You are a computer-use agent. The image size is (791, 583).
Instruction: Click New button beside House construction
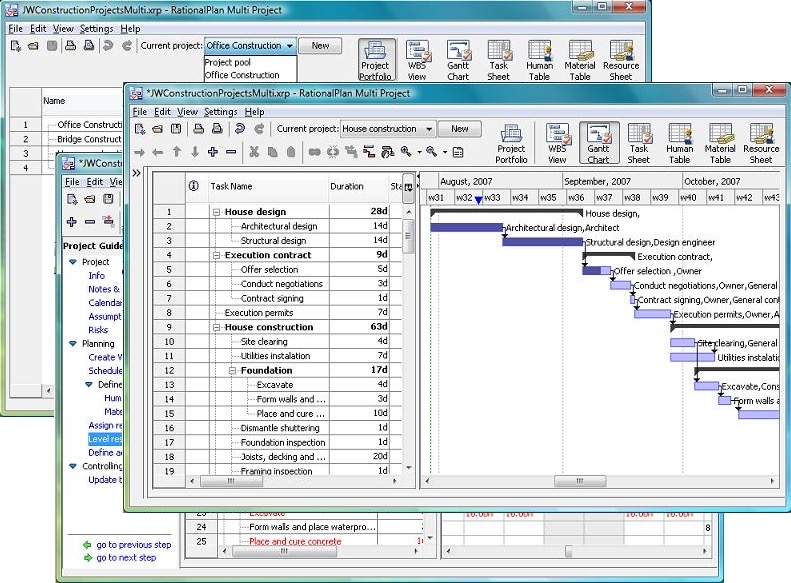(459, 129)
